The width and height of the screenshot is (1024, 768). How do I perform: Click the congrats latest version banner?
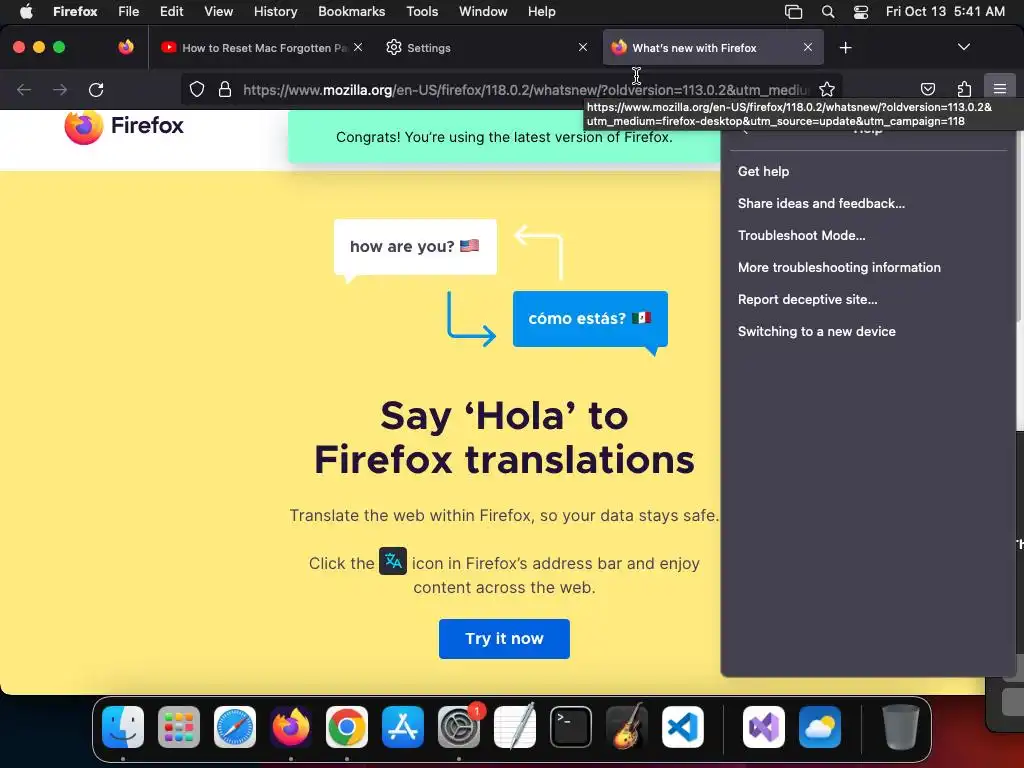click(504, 137)
